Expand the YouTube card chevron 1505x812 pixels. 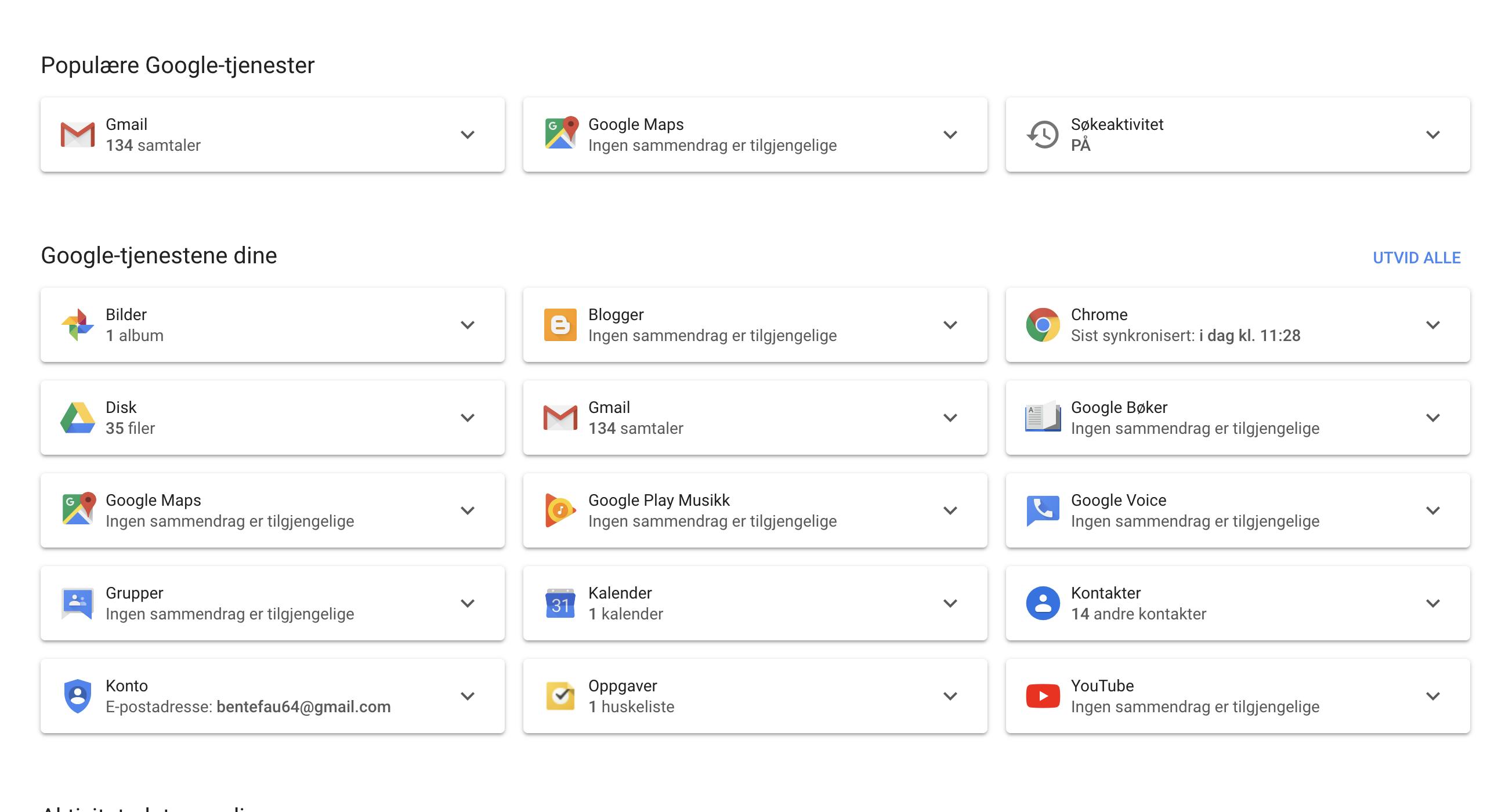point(1433,697)
